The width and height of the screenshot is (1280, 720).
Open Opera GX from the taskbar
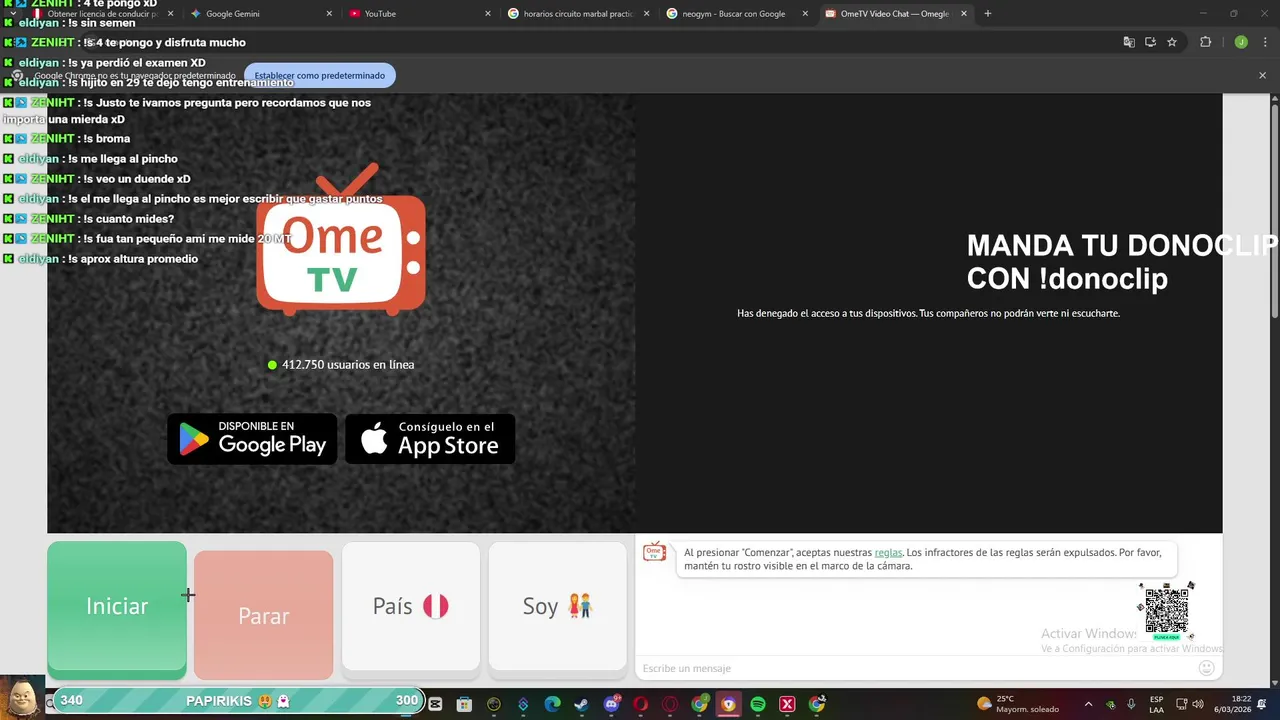pyautogui.click(x=670, y=704)
